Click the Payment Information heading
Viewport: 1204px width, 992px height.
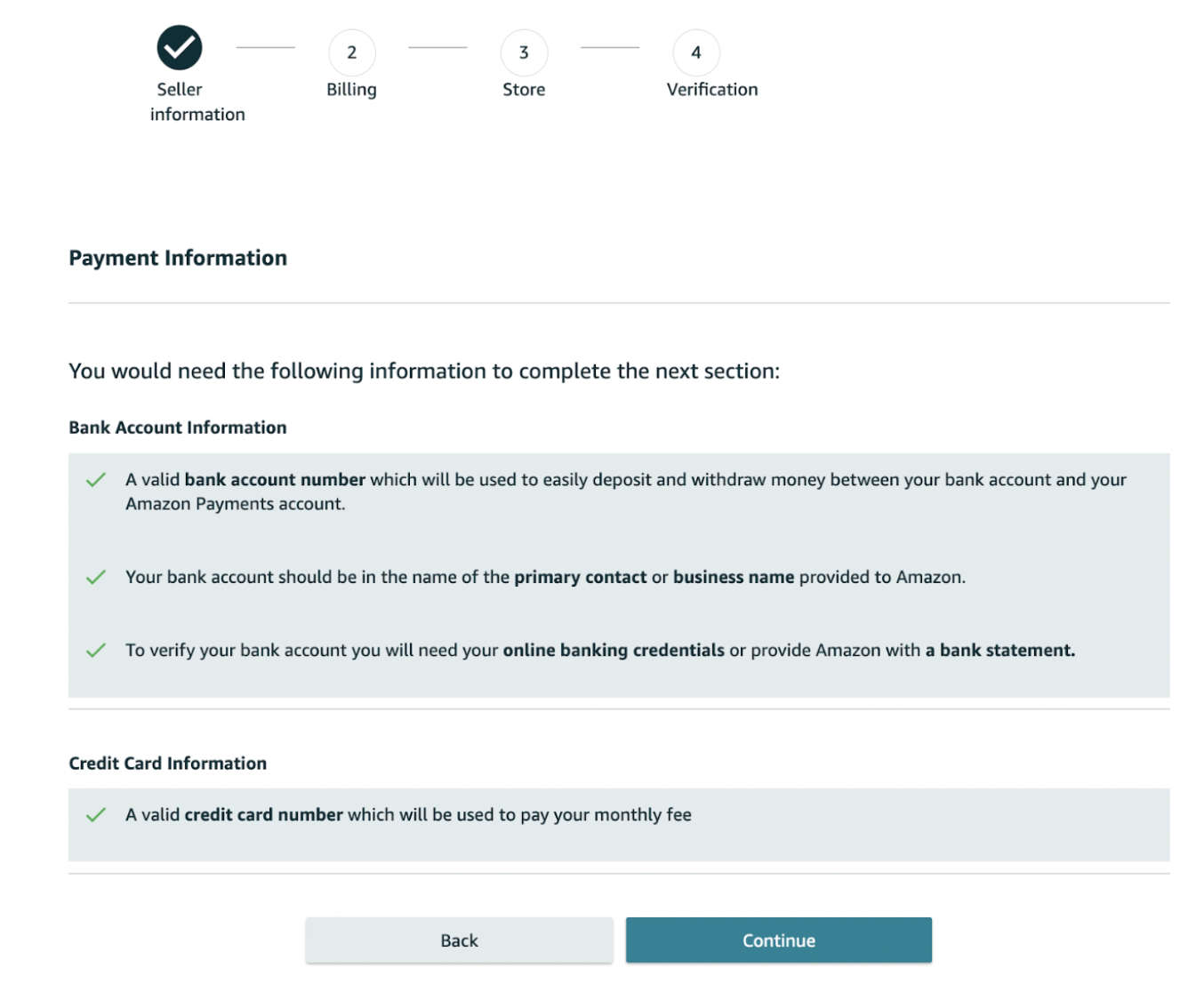point(178,258)
